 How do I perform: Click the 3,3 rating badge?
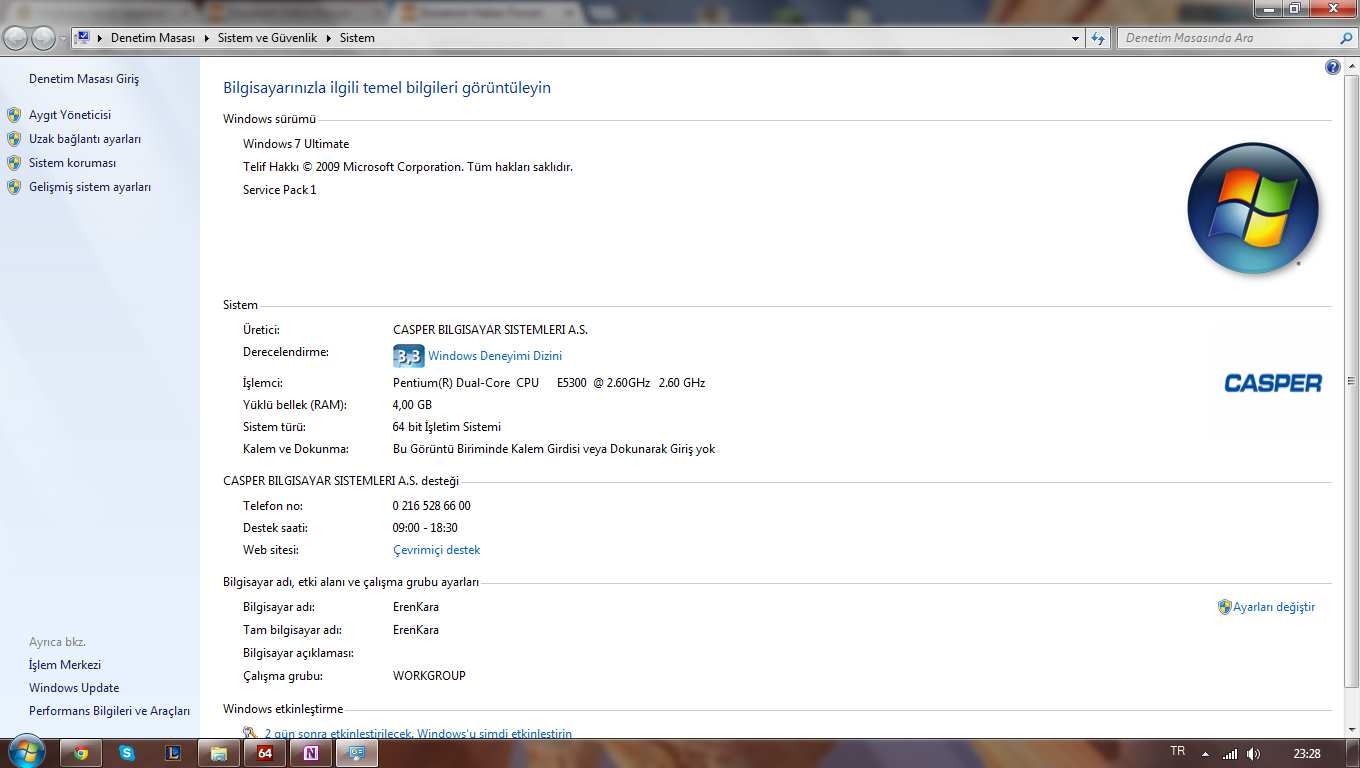pyautogui.click(x=408, y=356)
